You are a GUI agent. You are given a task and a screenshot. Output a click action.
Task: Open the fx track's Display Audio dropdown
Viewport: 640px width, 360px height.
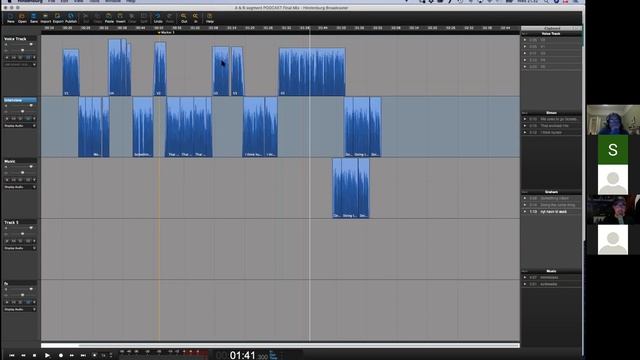[20, 309]
